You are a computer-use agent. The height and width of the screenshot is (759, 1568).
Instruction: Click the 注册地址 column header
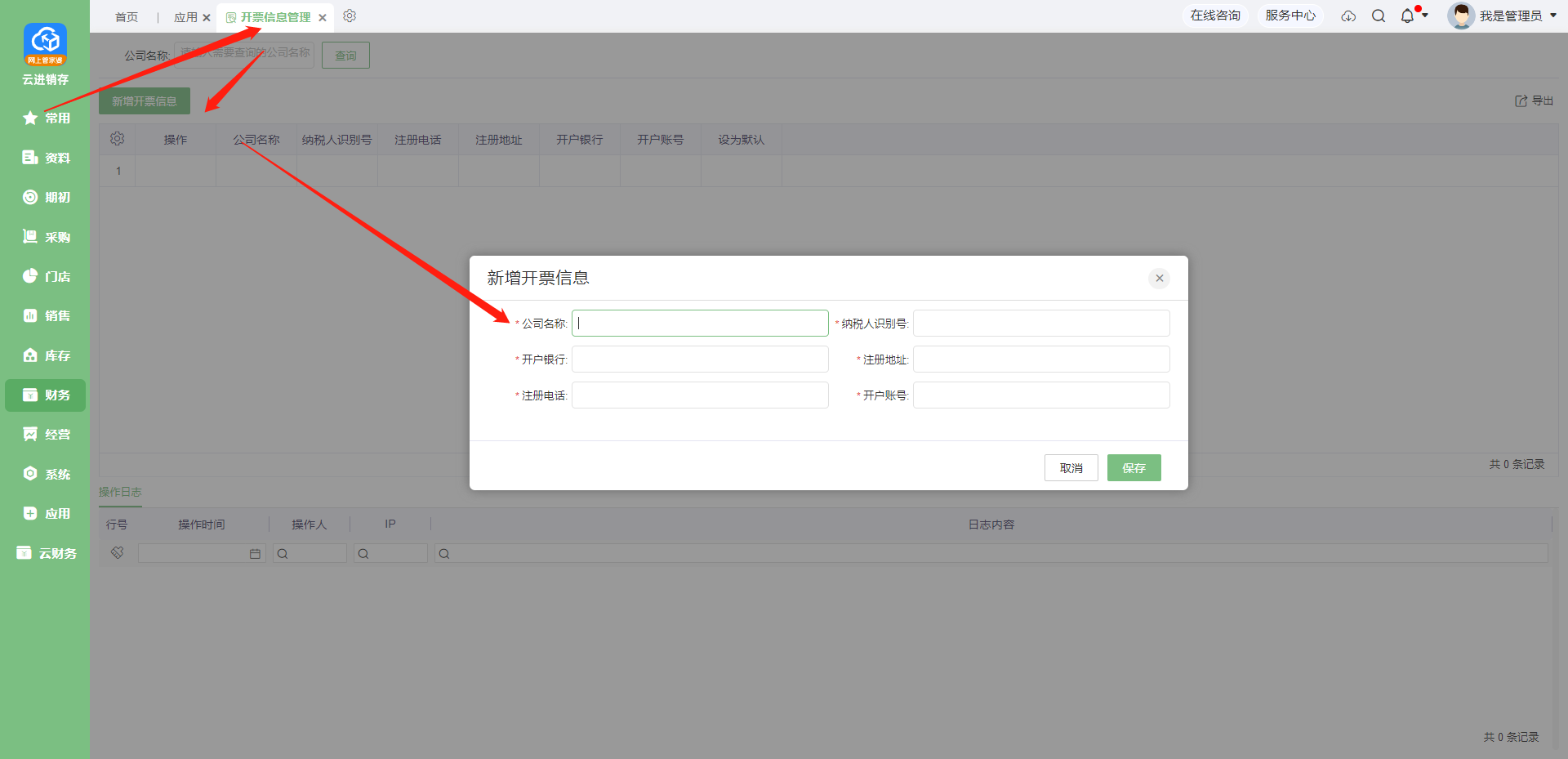tap(498, 140)
